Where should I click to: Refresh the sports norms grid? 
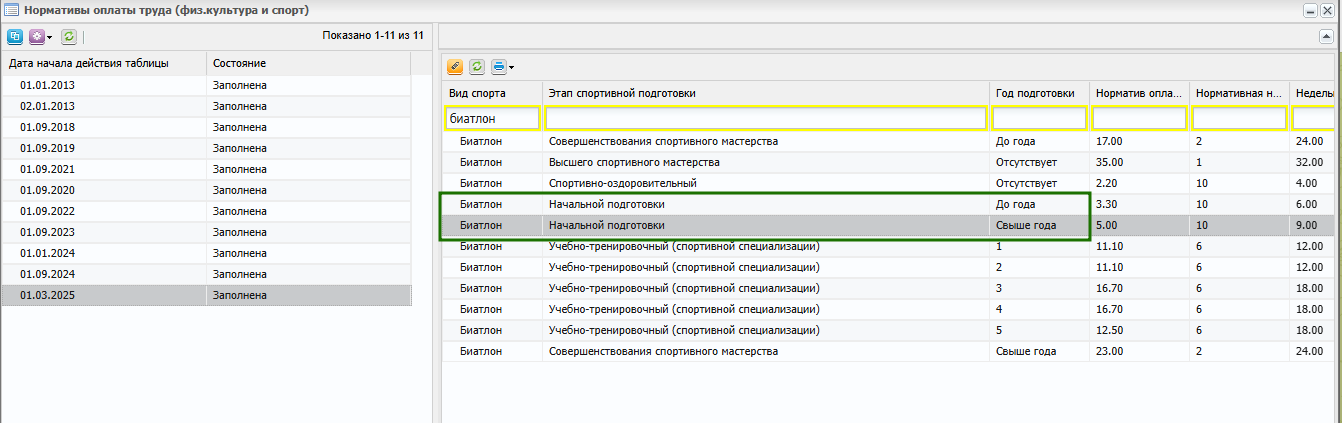tap(477, 67)
